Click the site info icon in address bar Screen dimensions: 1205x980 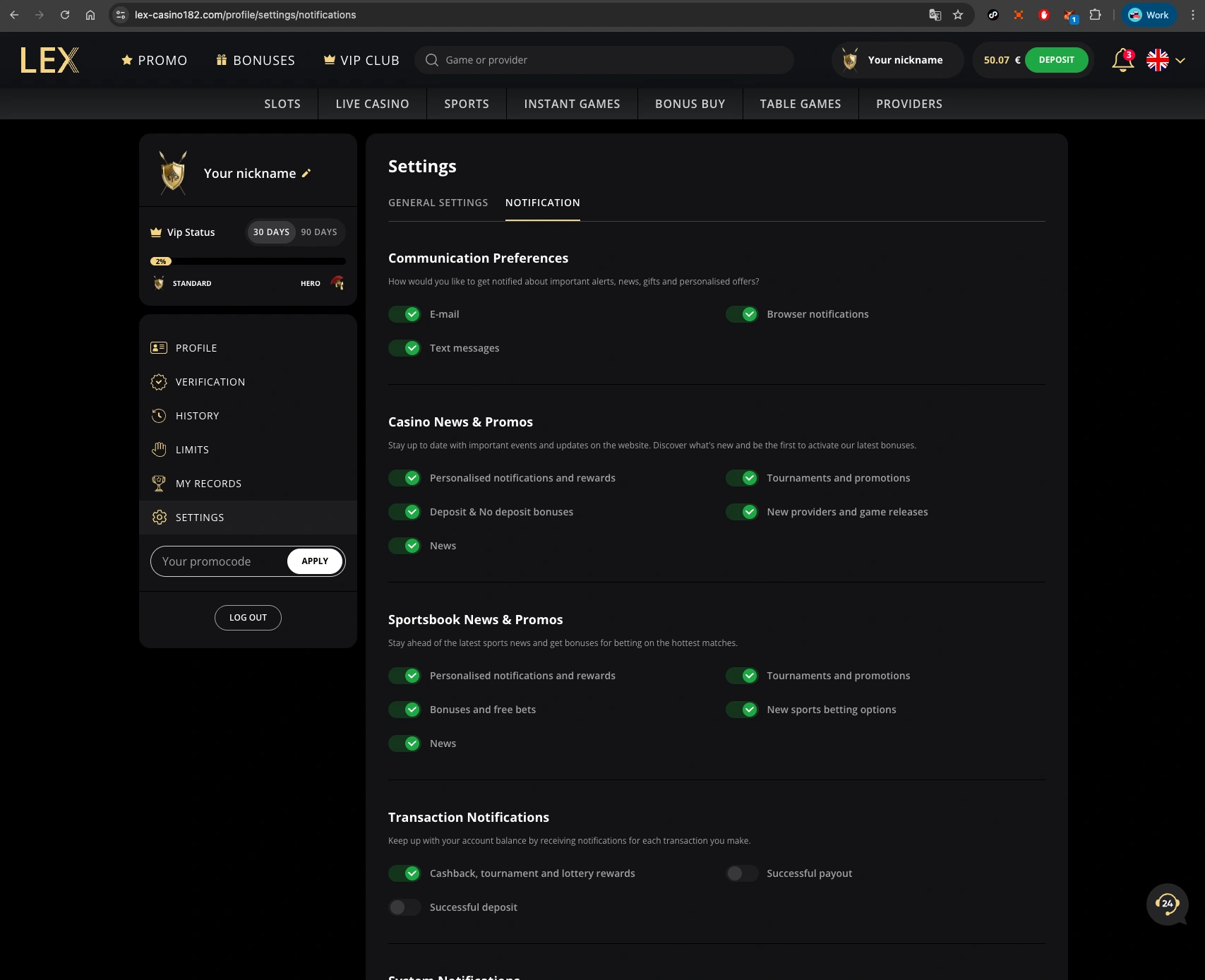pos(121,15)
